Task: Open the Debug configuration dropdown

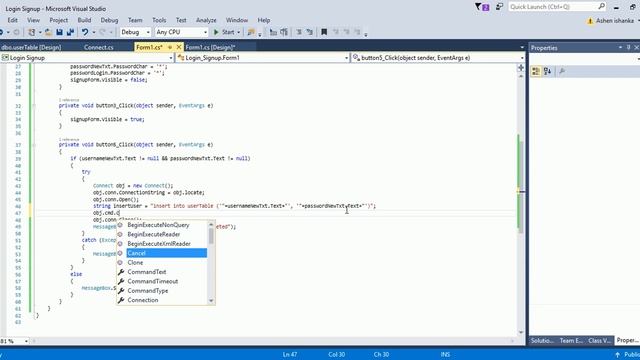Action: [148, 32]
